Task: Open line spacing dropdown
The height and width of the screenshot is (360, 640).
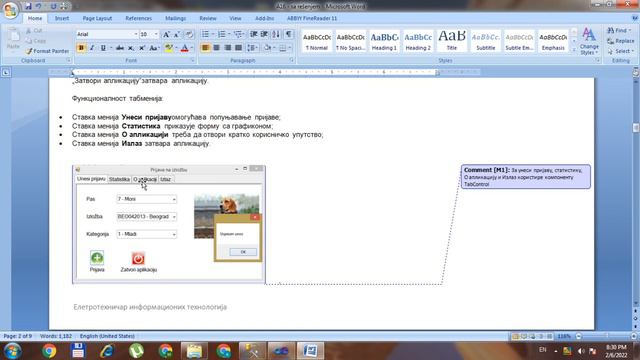Action: pyautogui.click(x=252, y=48)
